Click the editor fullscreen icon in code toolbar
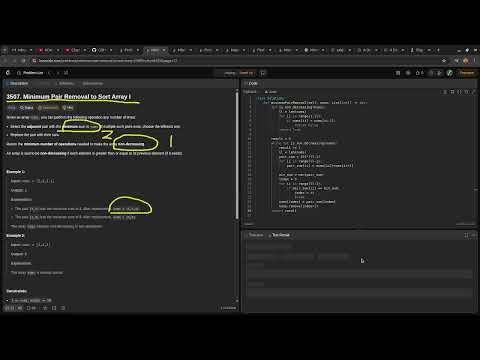Image resolution: width=480 pixels, height=360 pixels. click(474, 92)
